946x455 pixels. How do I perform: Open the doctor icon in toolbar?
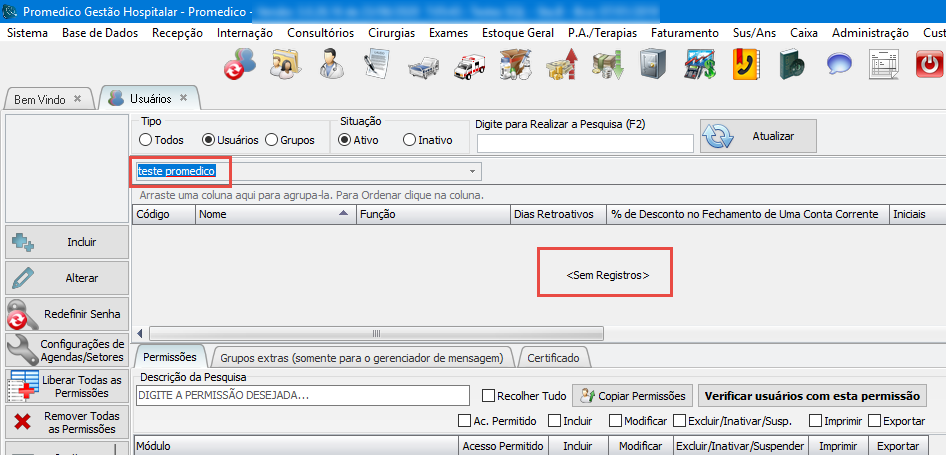[332, 66]
